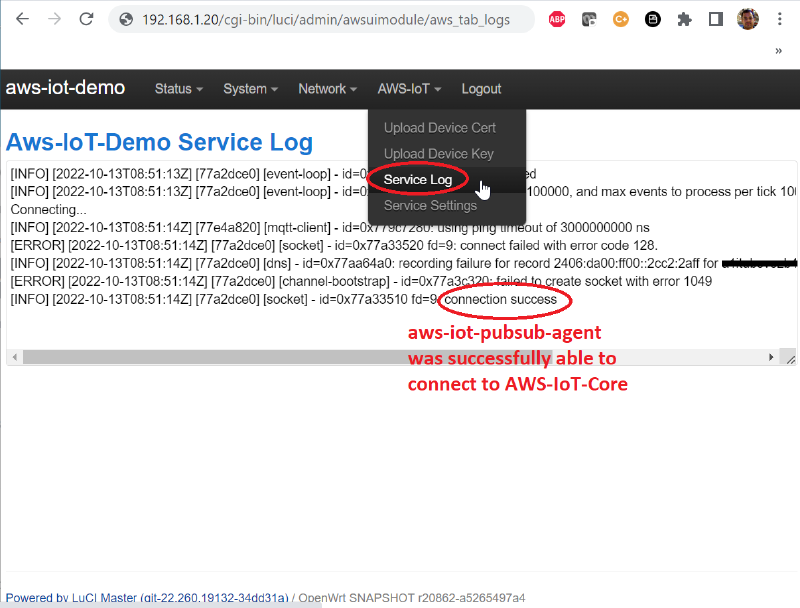Viewport: 800px width, 608px height.
Task: Open Service Settings from the menu
Action: click(430, 205)
